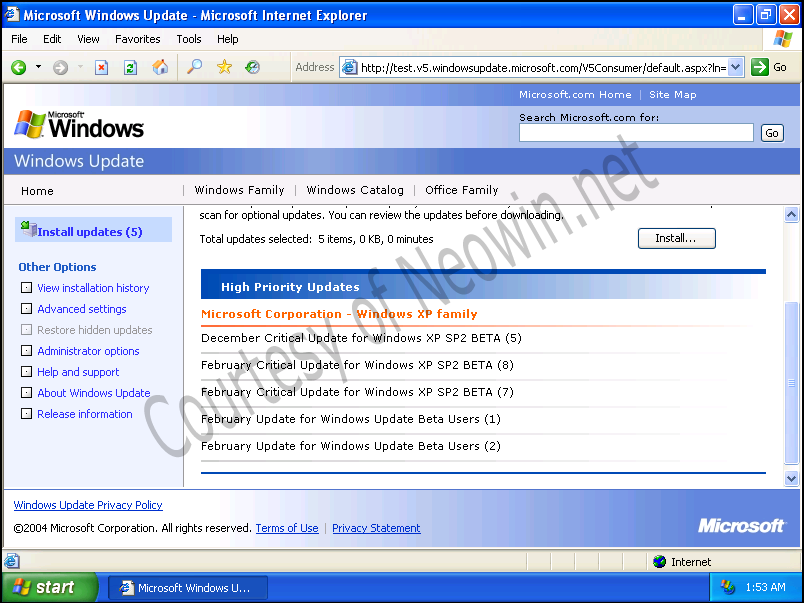
Task: Click the Install updates computer icon
Action: coord(29,229)
